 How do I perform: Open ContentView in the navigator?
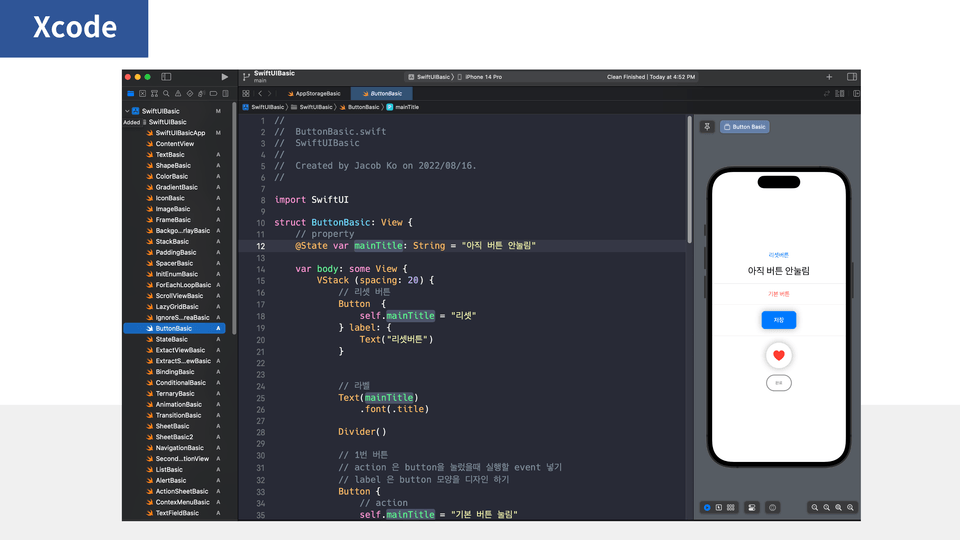tap(174, 144)
